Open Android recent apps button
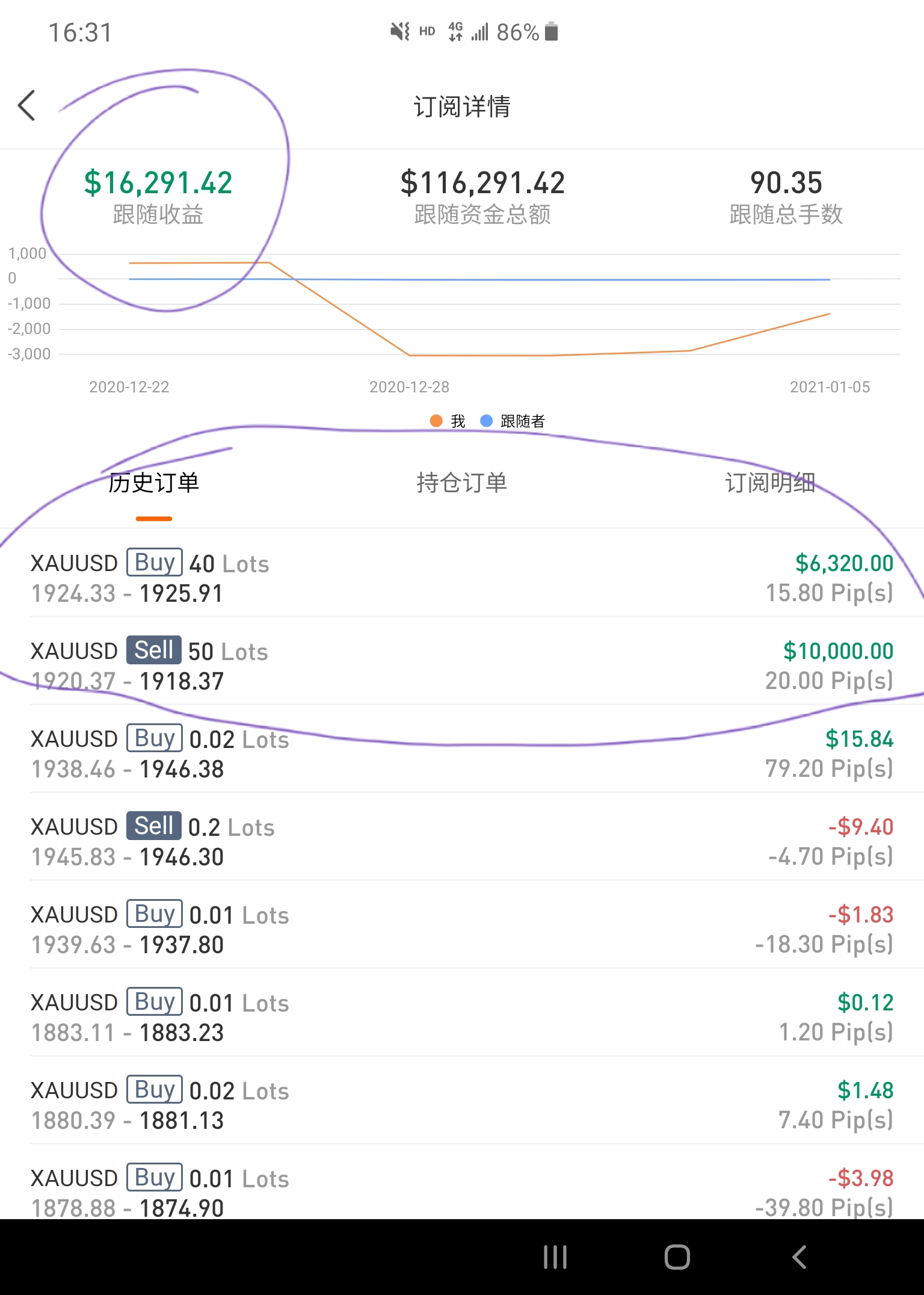The width and height of the screenshot is (924, 1295). (x=555, y=1257)
